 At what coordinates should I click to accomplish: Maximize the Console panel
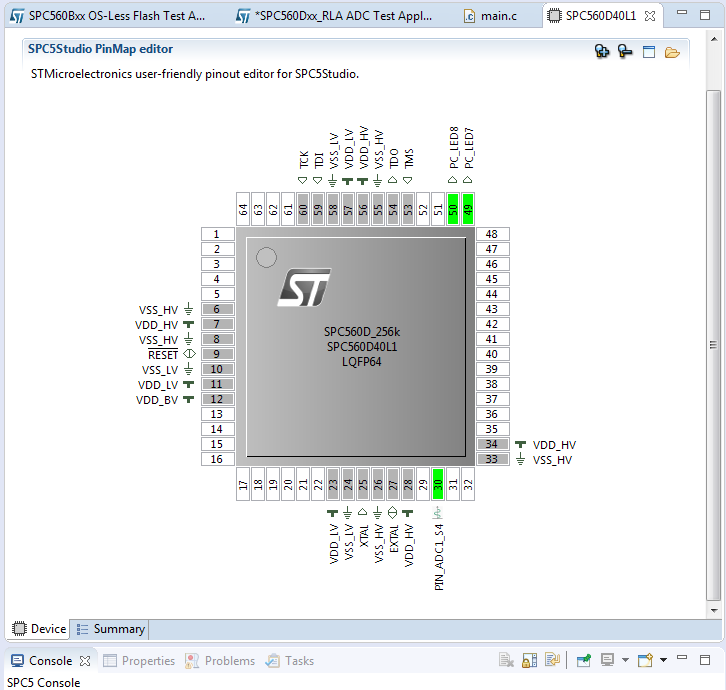705,659
